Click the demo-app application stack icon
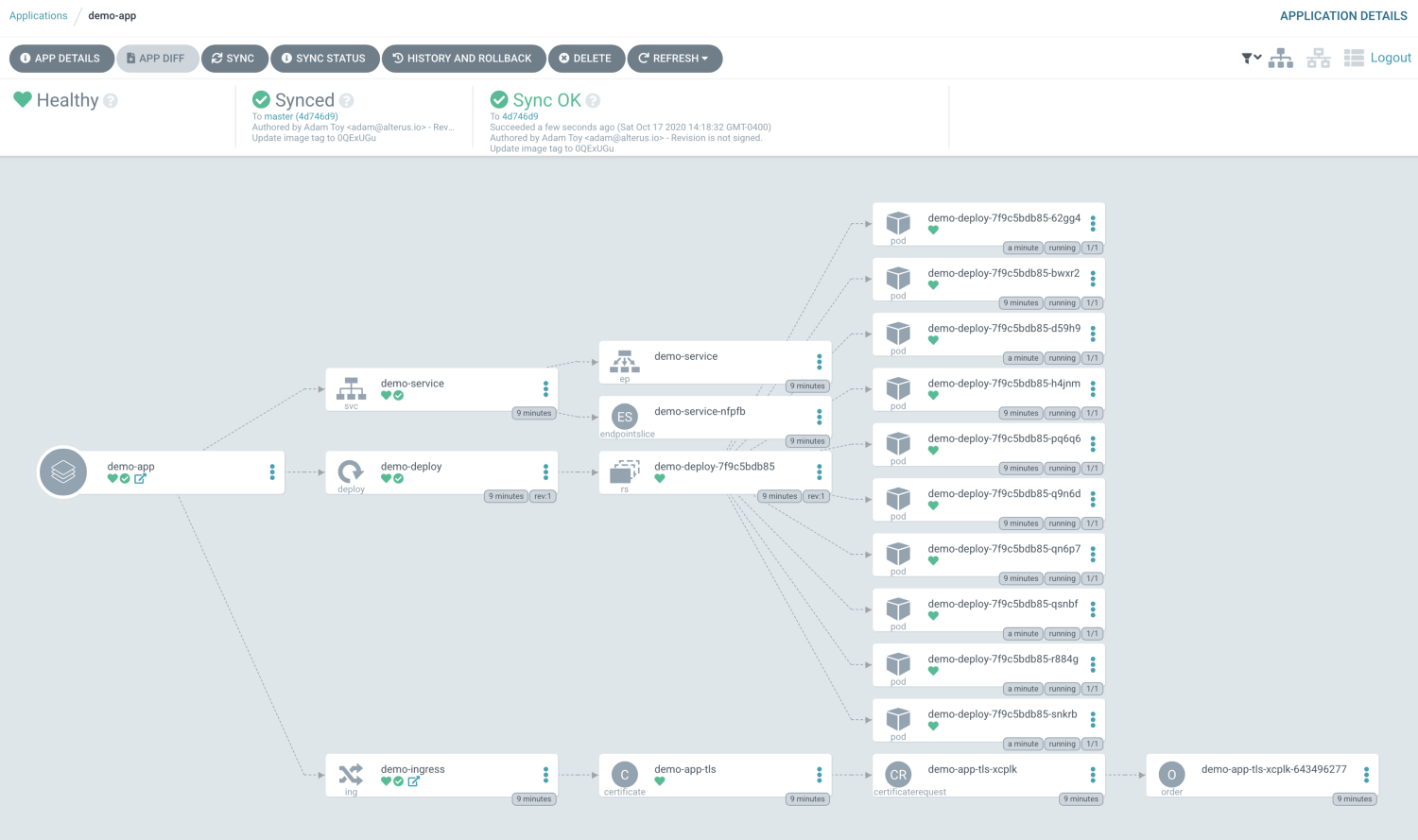This screenshot has width=1418, height=840. click(63, 471)
